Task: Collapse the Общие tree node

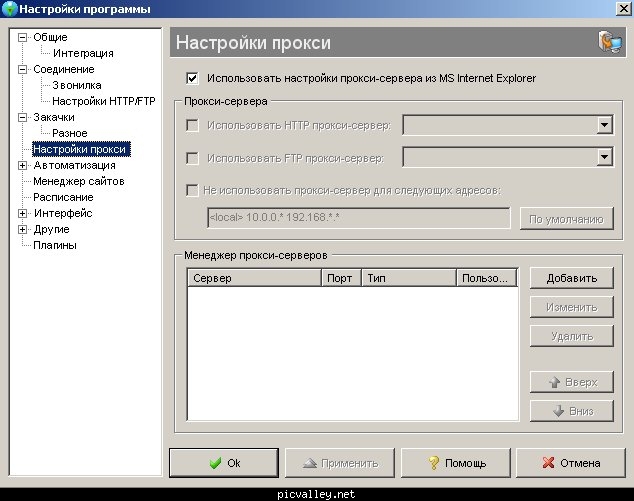Action: pos(23,38)
